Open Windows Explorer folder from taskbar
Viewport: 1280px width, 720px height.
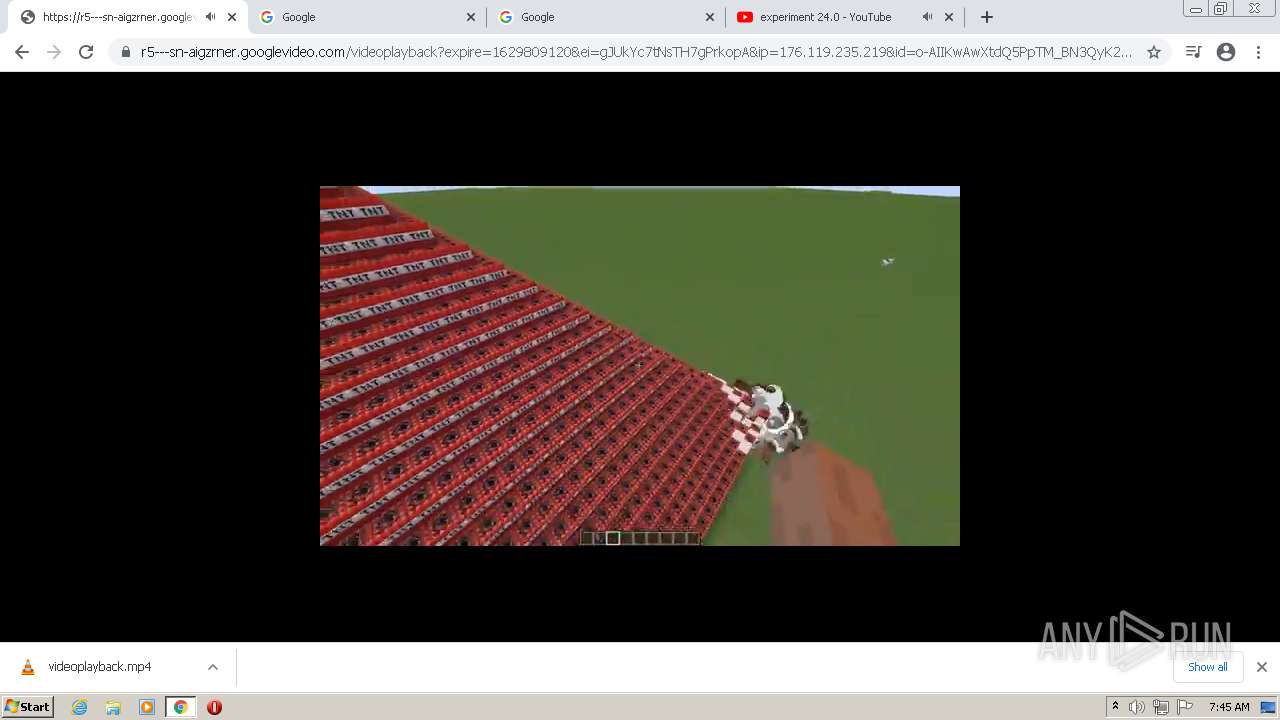[113, 707]
